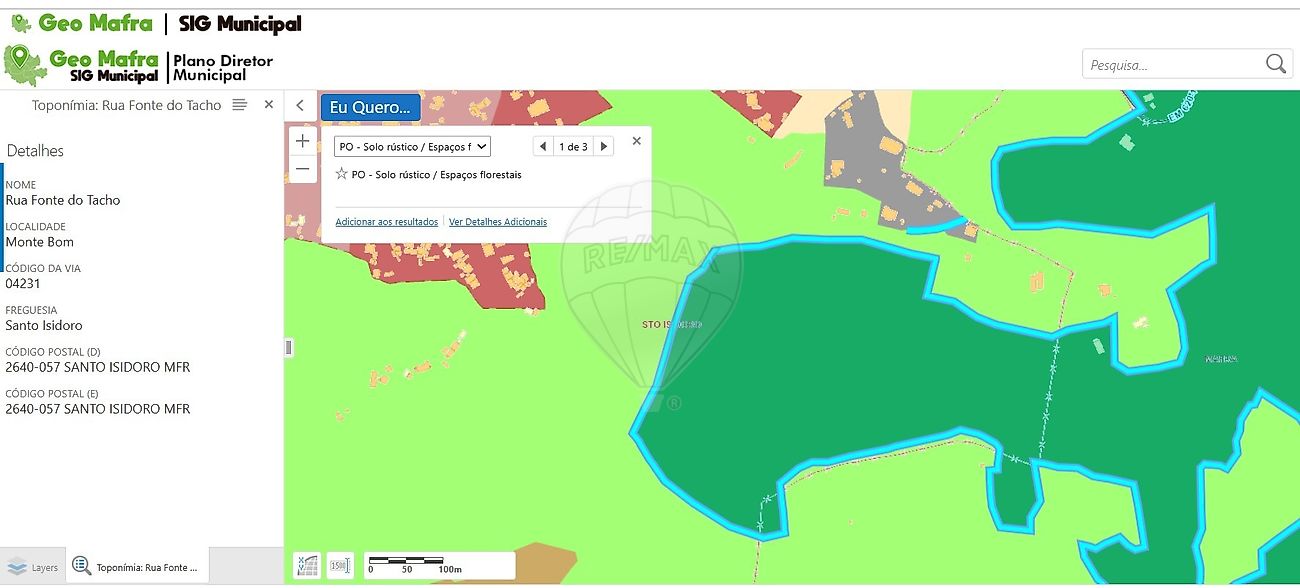Open the PO - Solo rústico layer dropdown
Viewport: 1300px width, 588px height.
click(412, 147)
